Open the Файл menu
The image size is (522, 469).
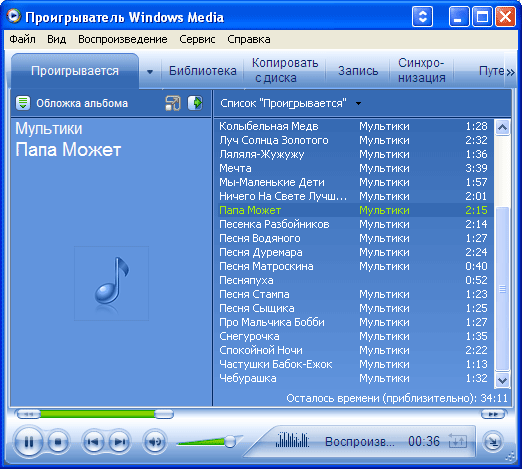22,39
